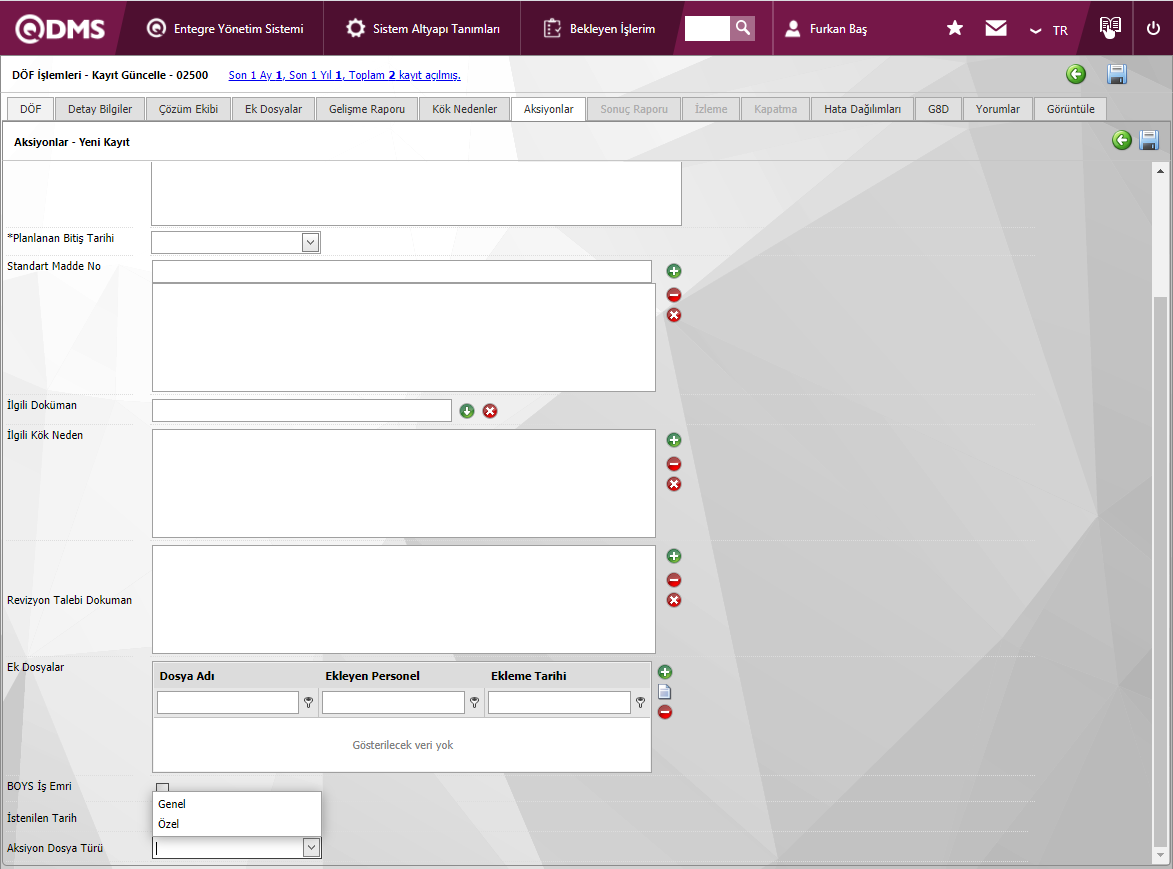Open the record count summary link

[345, 75]
